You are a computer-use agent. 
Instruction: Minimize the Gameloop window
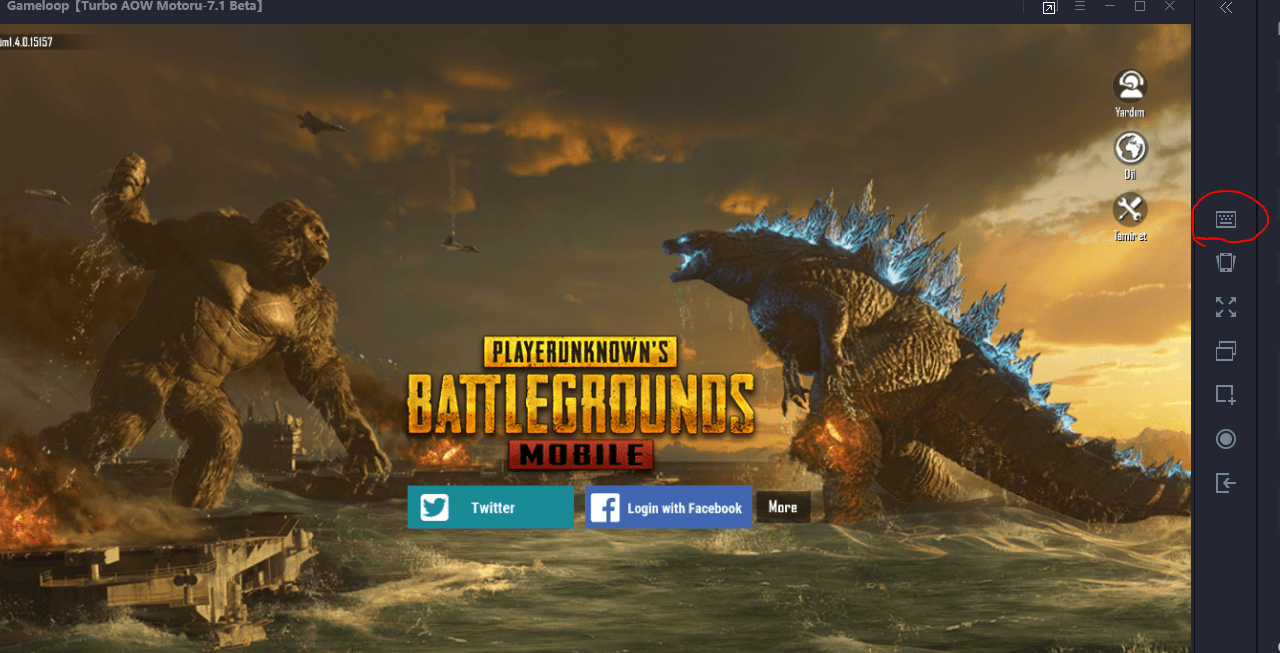(1110, 7)
